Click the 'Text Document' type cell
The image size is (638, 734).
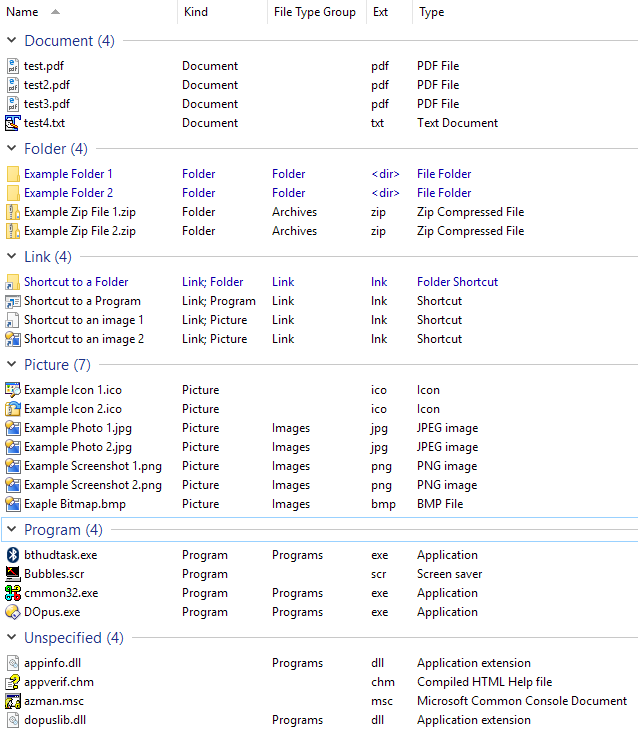[457, 123]
